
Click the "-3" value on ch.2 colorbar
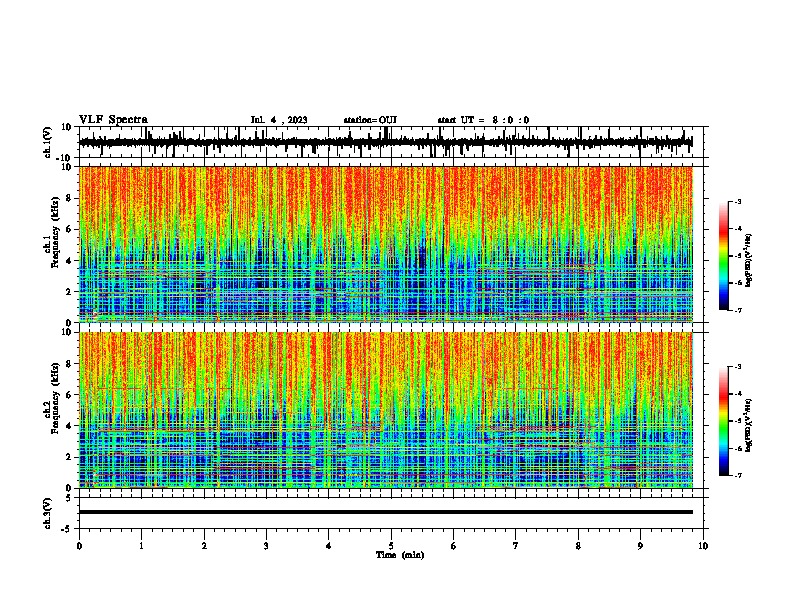738,367
